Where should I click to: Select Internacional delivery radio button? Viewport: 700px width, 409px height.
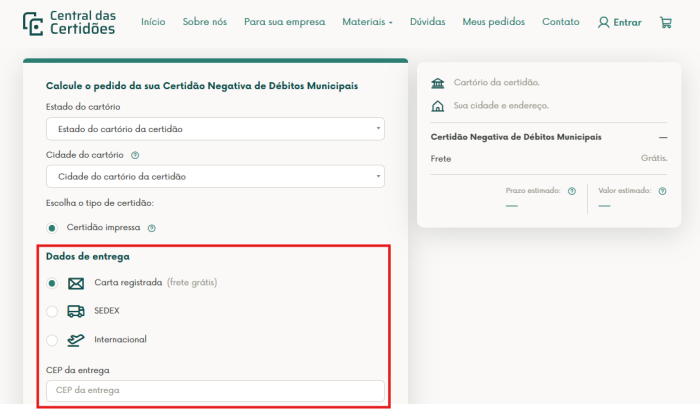point(52,340)
